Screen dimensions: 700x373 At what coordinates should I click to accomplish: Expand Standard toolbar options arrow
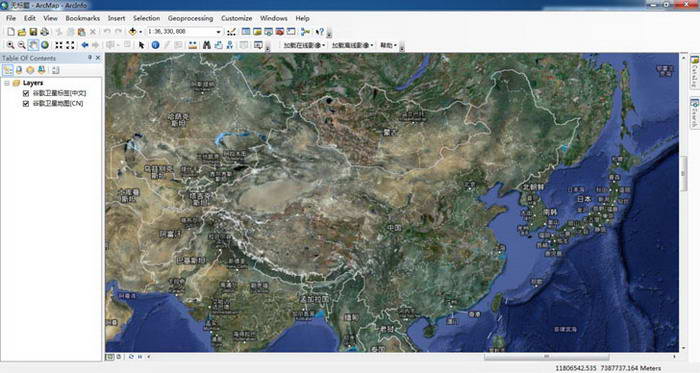click(329, 34)
